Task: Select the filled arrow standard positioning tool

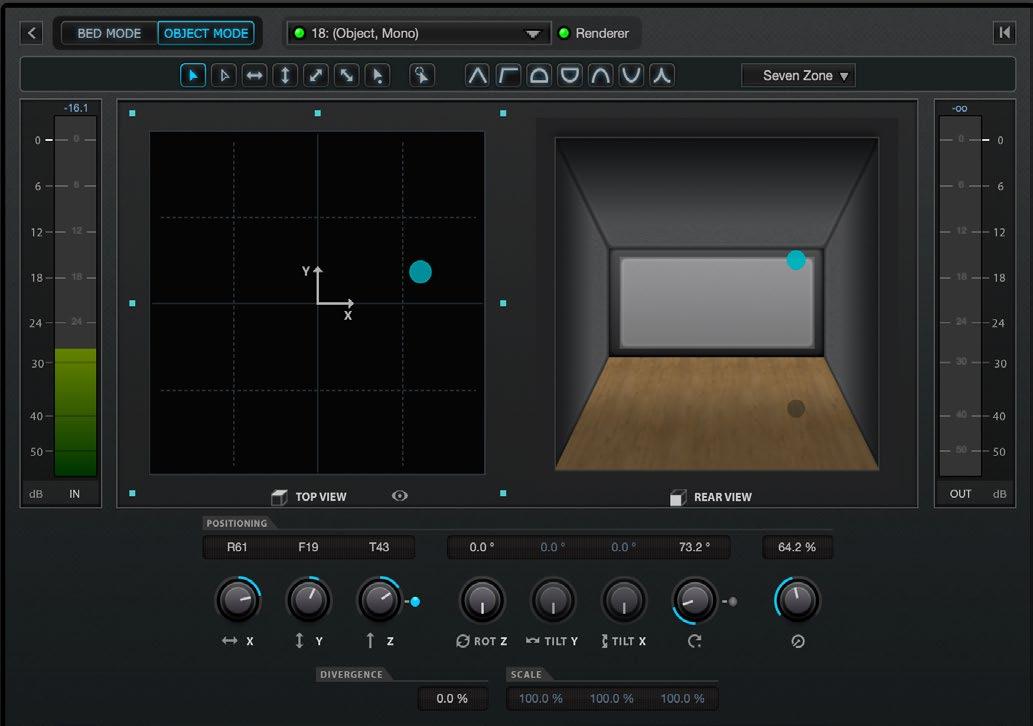Action: pos(193,76)
